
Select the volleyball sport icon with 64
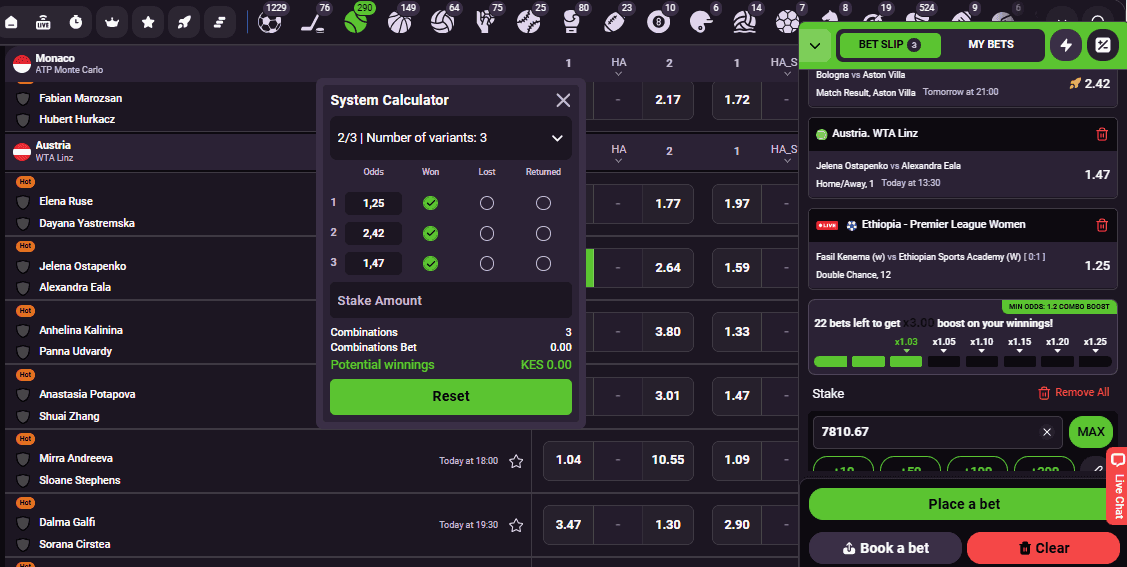443,21
